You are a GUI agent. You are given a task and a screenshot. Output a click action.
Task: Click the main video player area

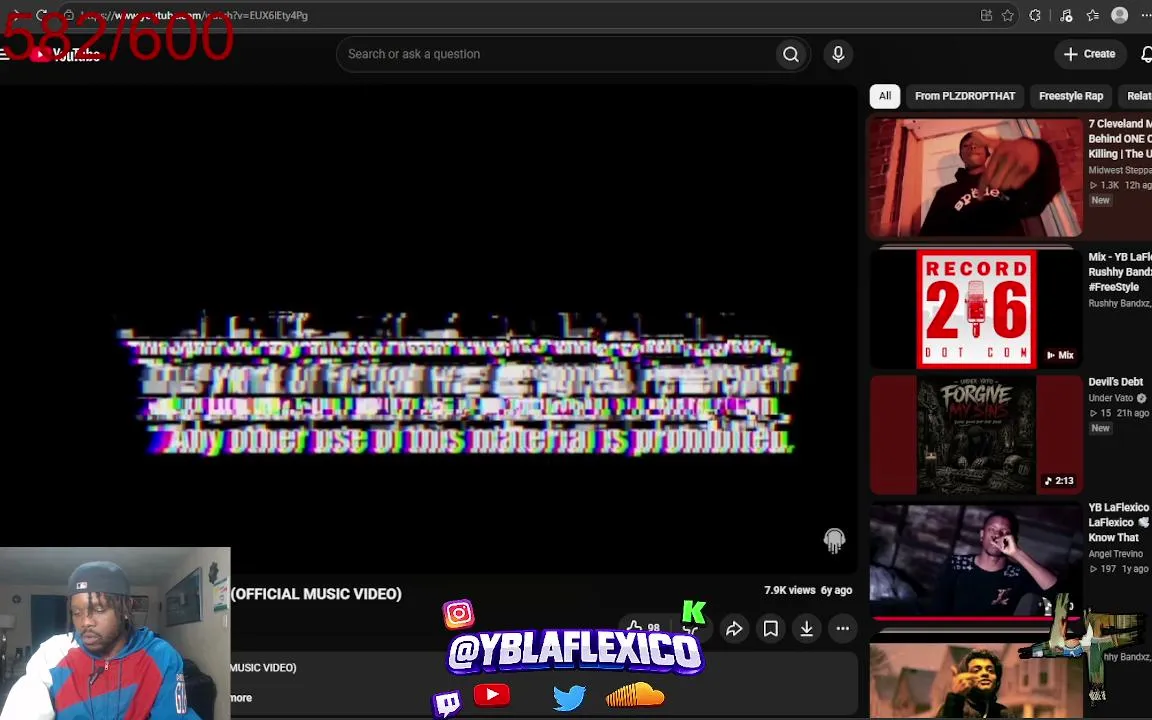pos(428,329)
